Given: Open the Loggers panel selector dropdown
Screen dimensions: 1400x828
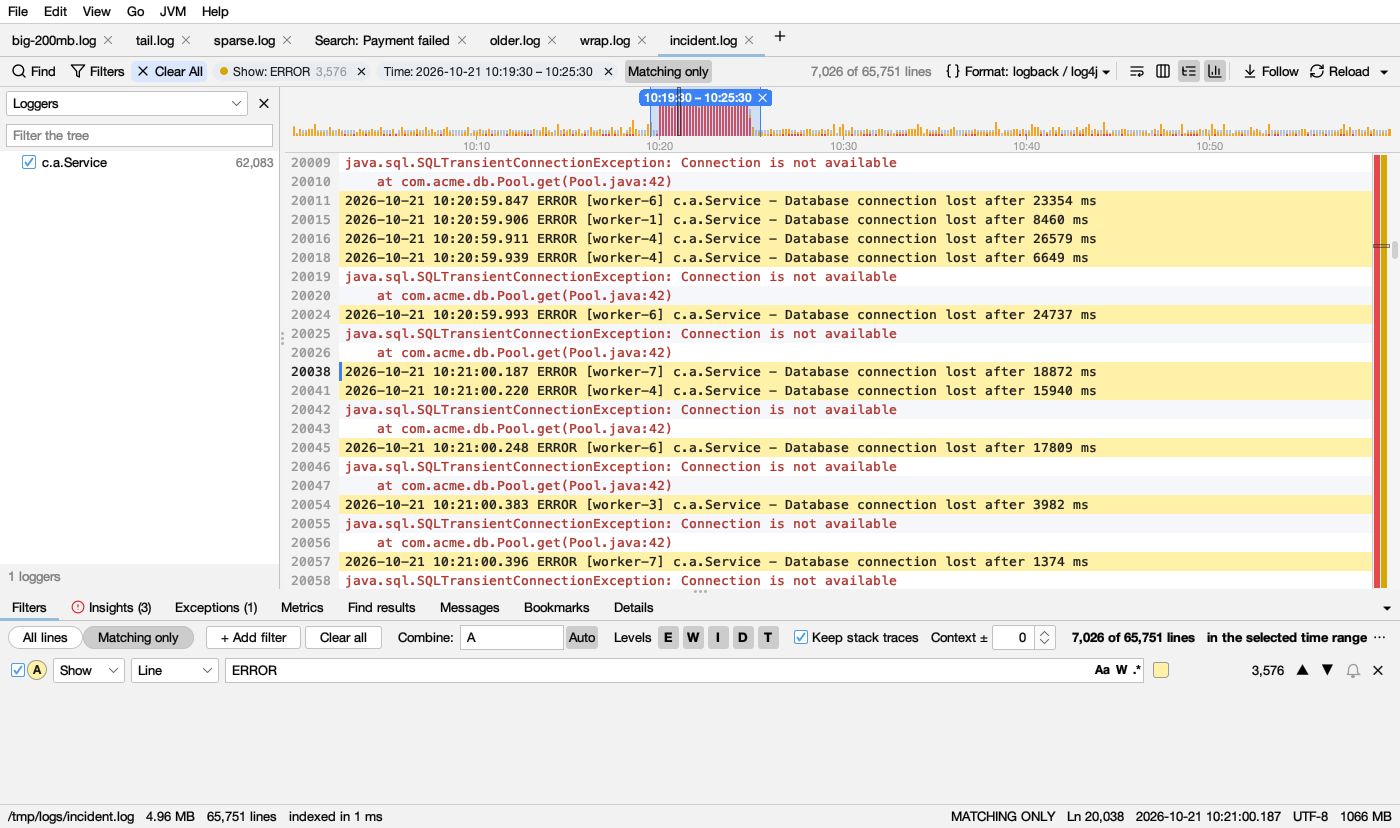Looking at the screenshot, I should (127, 103).
